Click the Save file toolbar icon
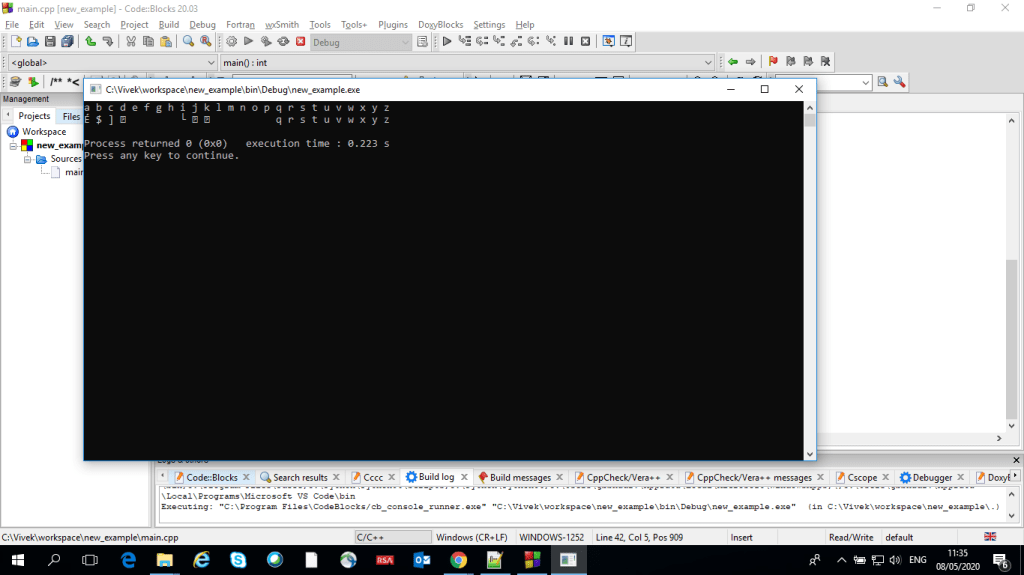This screenshot has width=1024, height=575. click(50, 42)
